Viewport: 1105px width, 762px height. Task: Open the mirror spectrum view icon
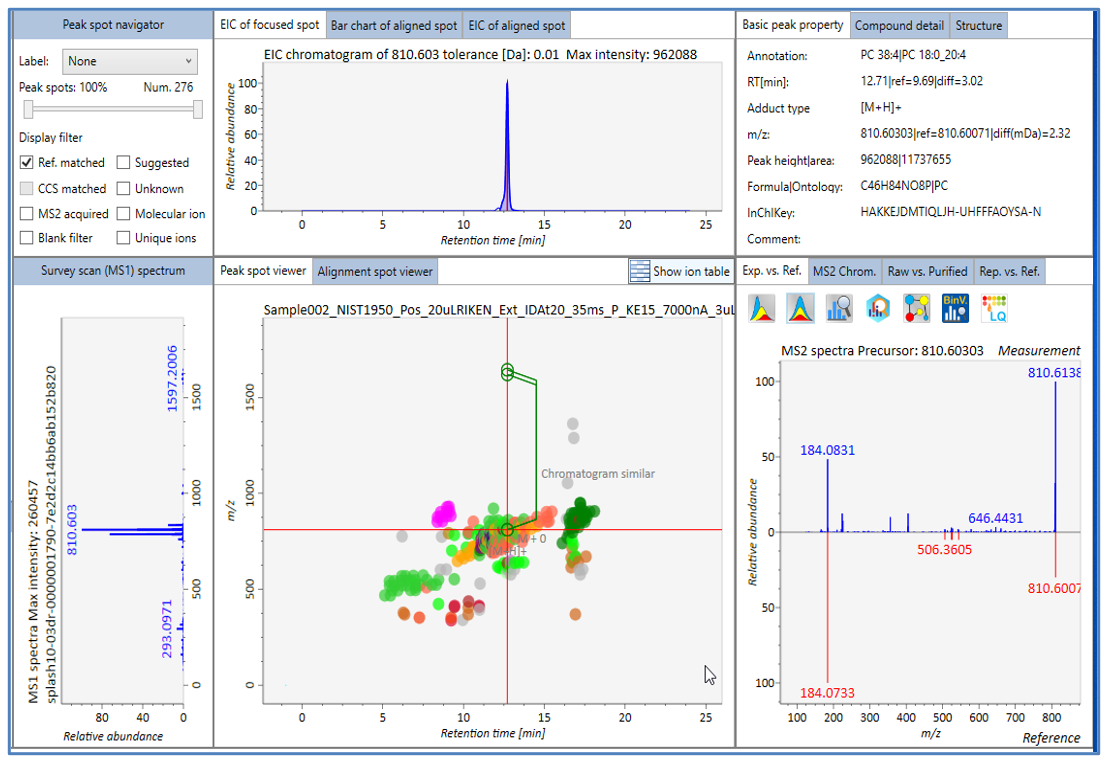(x=799, y=308)
